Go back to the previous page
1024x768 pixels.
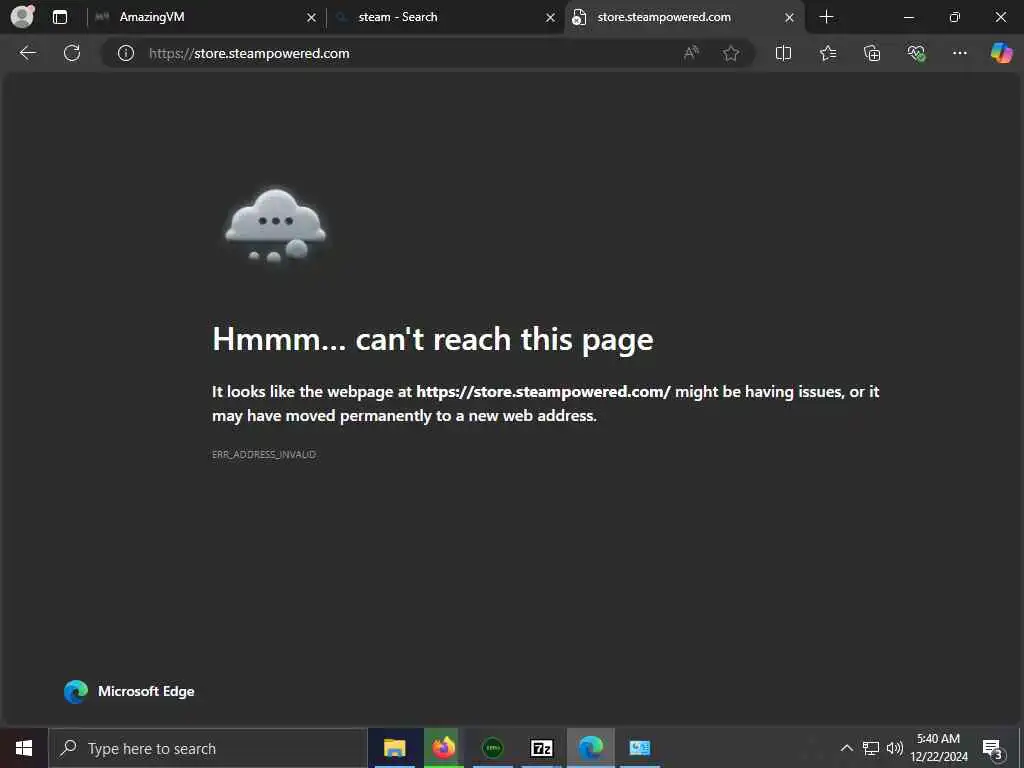point(28,53)
